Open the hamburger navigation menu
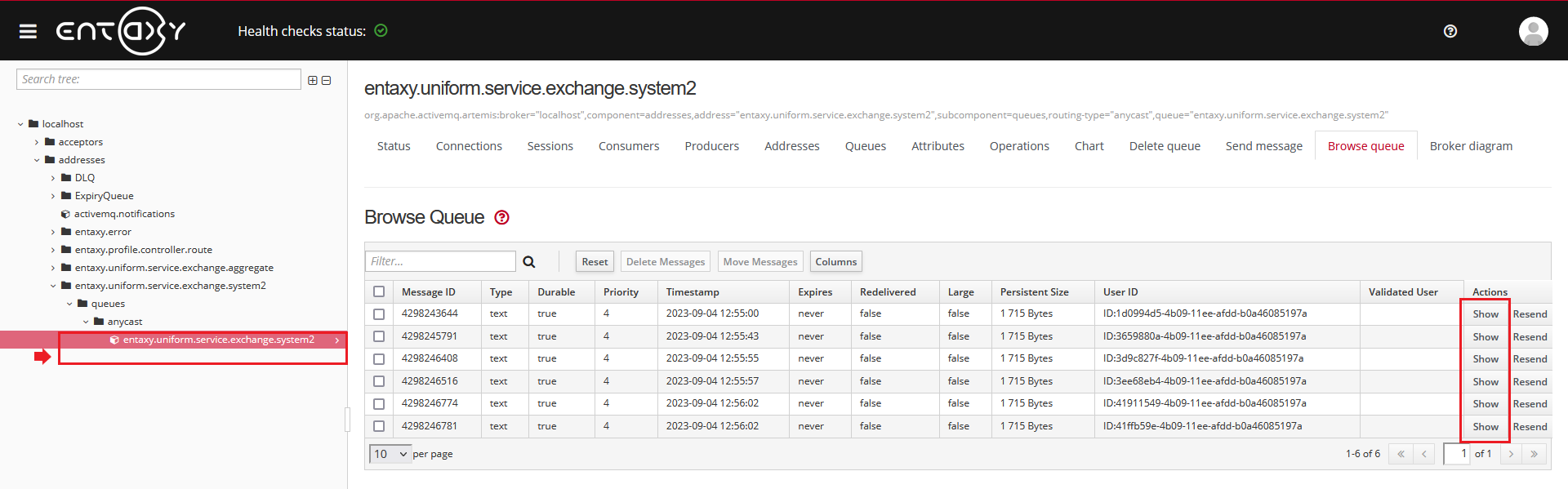 (28, 31)
